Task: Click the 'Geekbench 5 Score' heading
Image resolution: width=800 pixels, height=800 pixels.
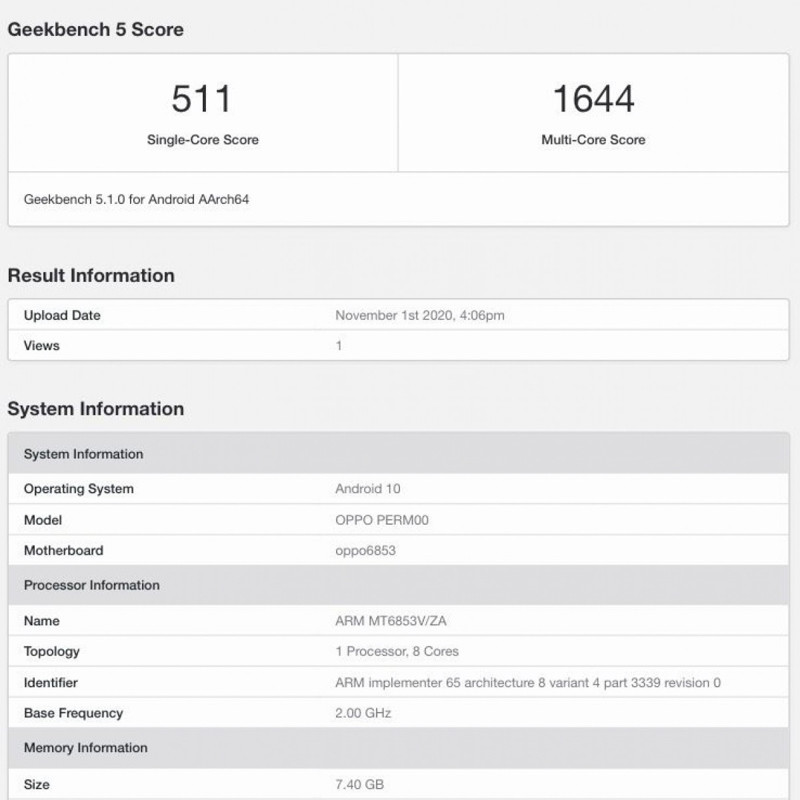Action: (x=95, y=30)
